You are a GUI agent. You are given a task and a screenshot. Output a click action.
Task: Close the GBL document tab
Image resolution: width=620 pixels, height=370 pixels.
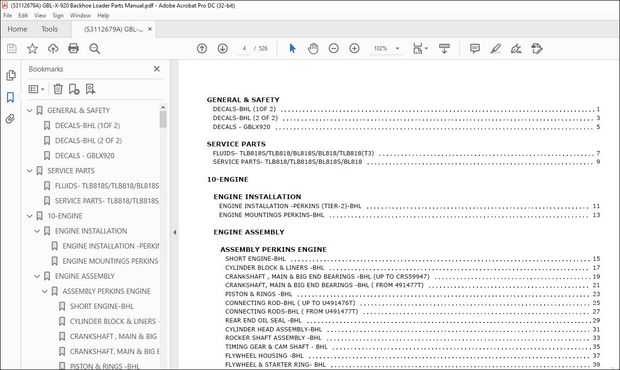point(150,29)
